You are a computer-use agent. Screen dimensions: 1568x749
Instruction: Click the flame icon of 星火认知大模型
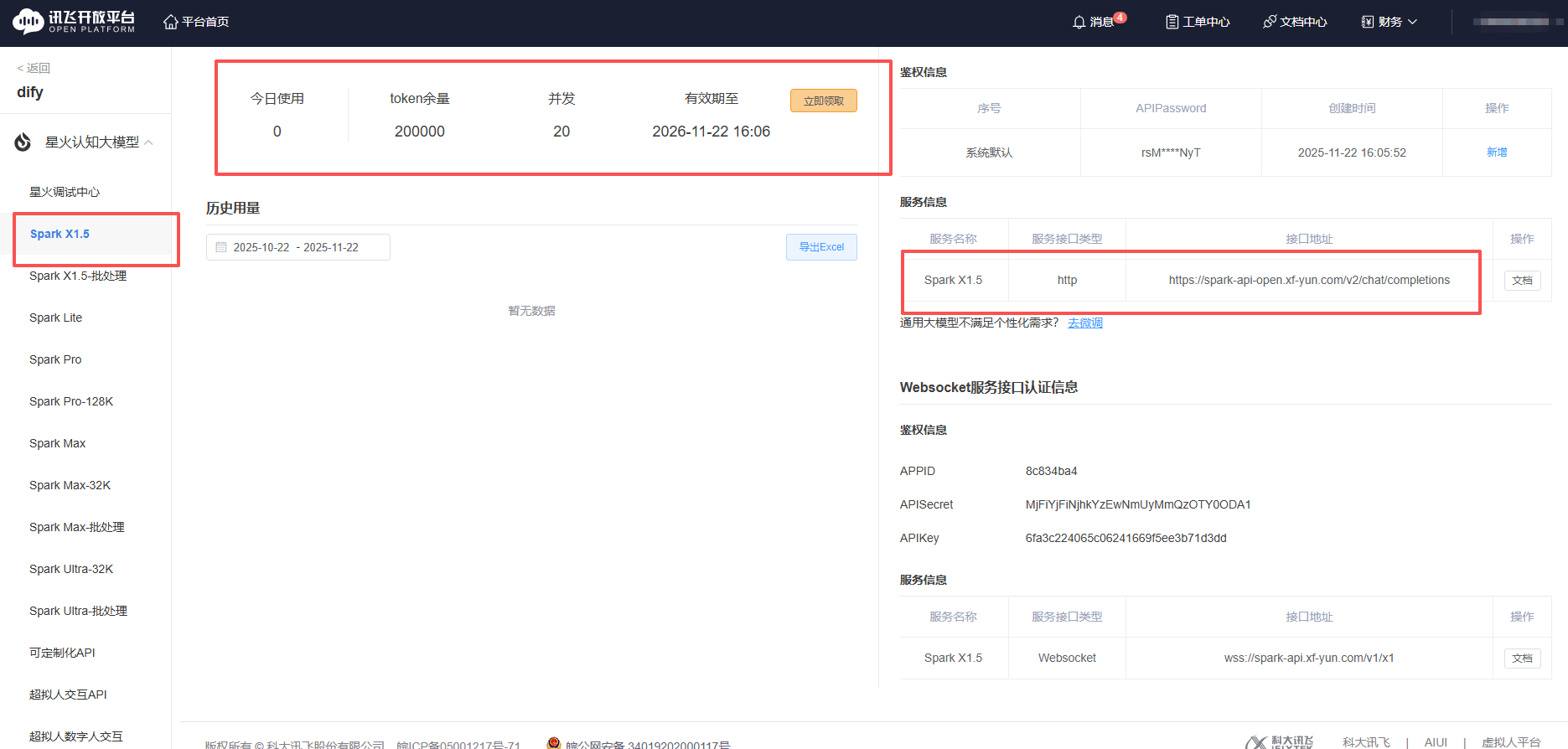(x=23, y=142)
